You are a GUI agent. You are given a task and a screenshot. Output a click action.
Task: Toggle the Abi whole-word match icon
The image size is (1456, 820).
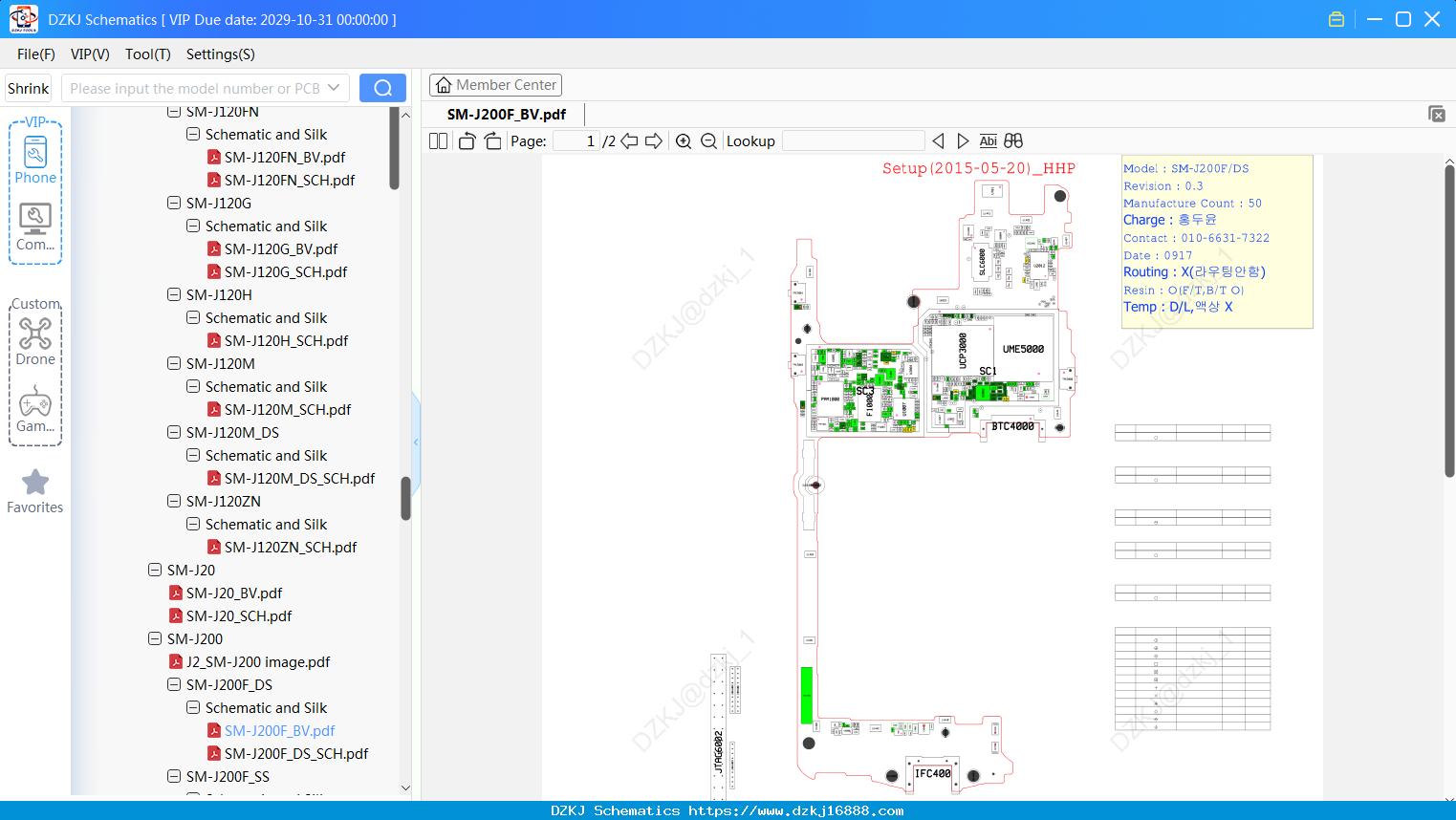tap(988, 141)
